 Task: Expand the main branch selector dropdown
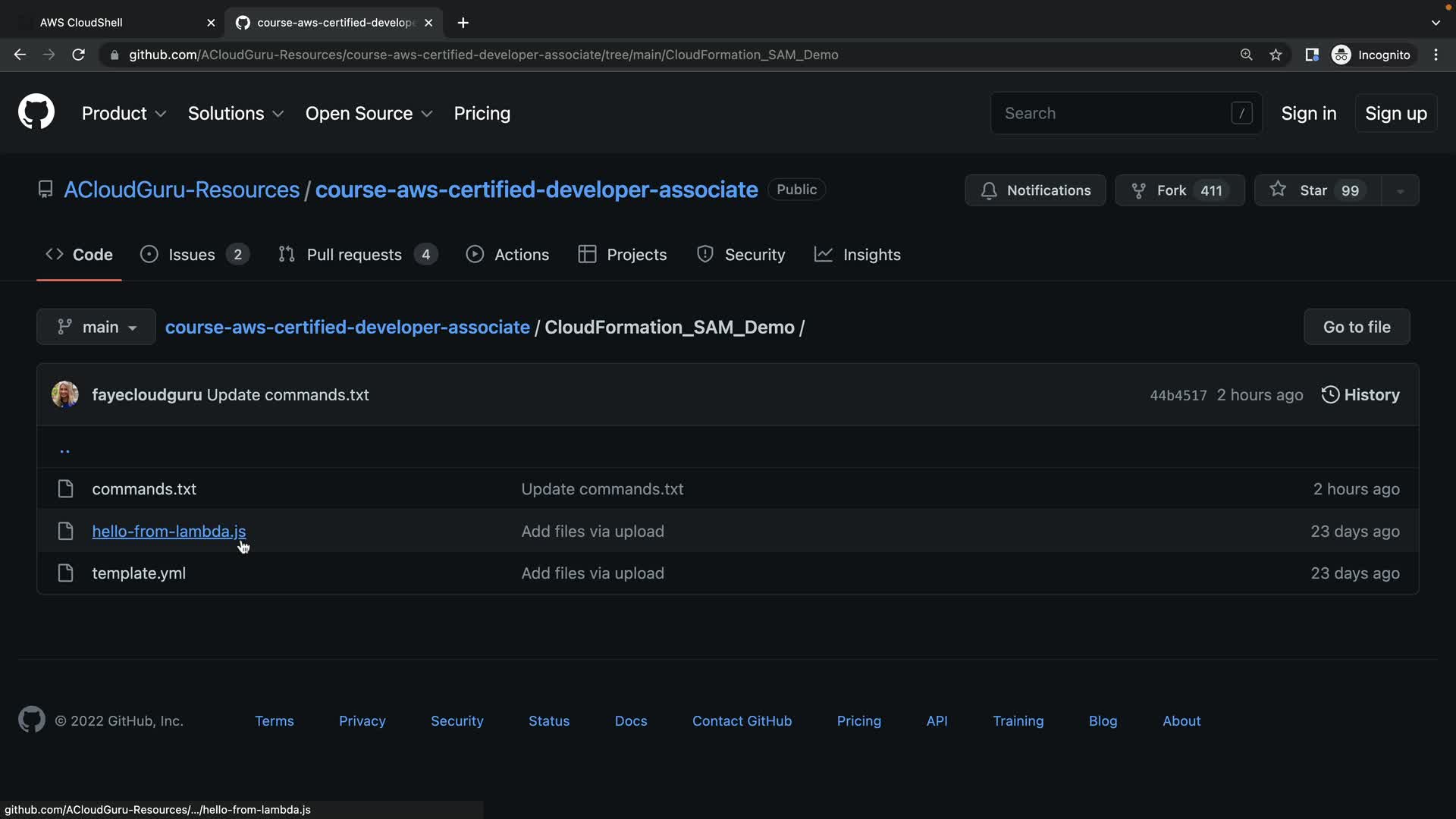(x=96, y=327)
